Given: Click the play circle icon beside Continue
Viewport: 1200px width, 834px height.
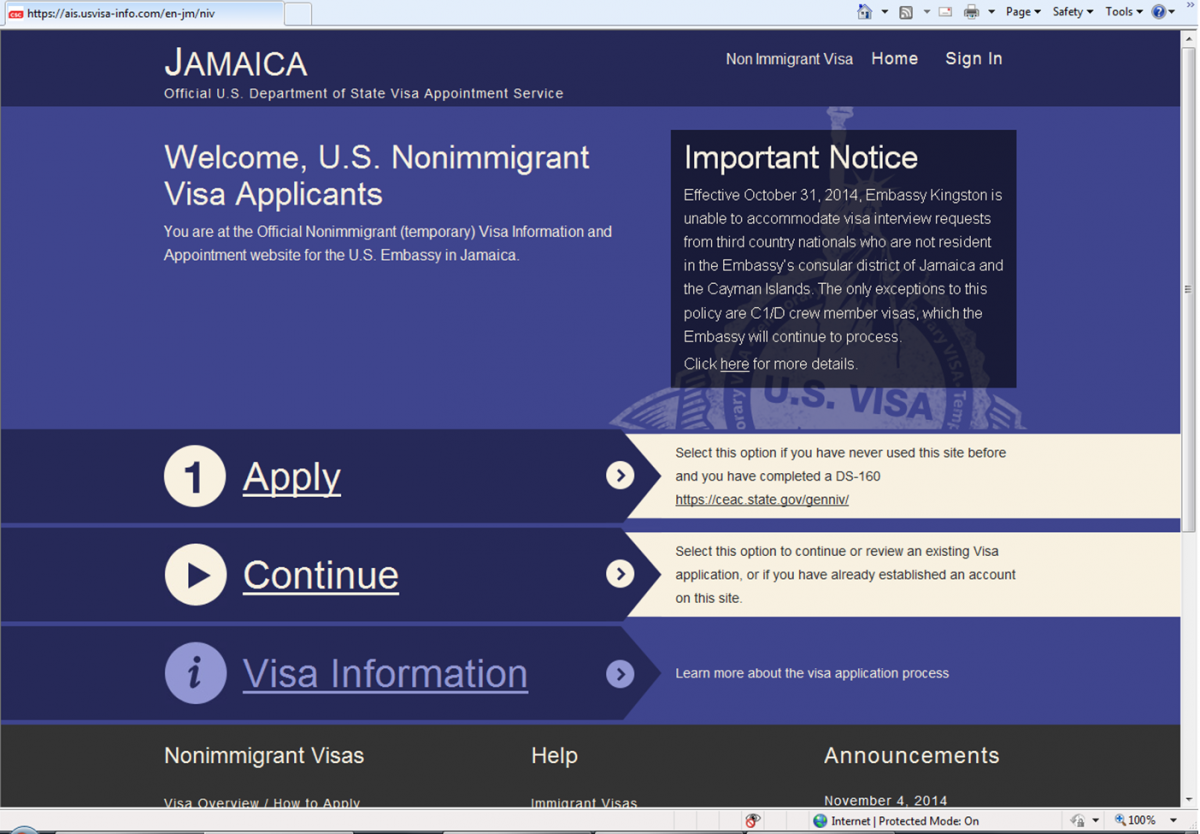Looking at the screenshot, I should tap(195, 574).
